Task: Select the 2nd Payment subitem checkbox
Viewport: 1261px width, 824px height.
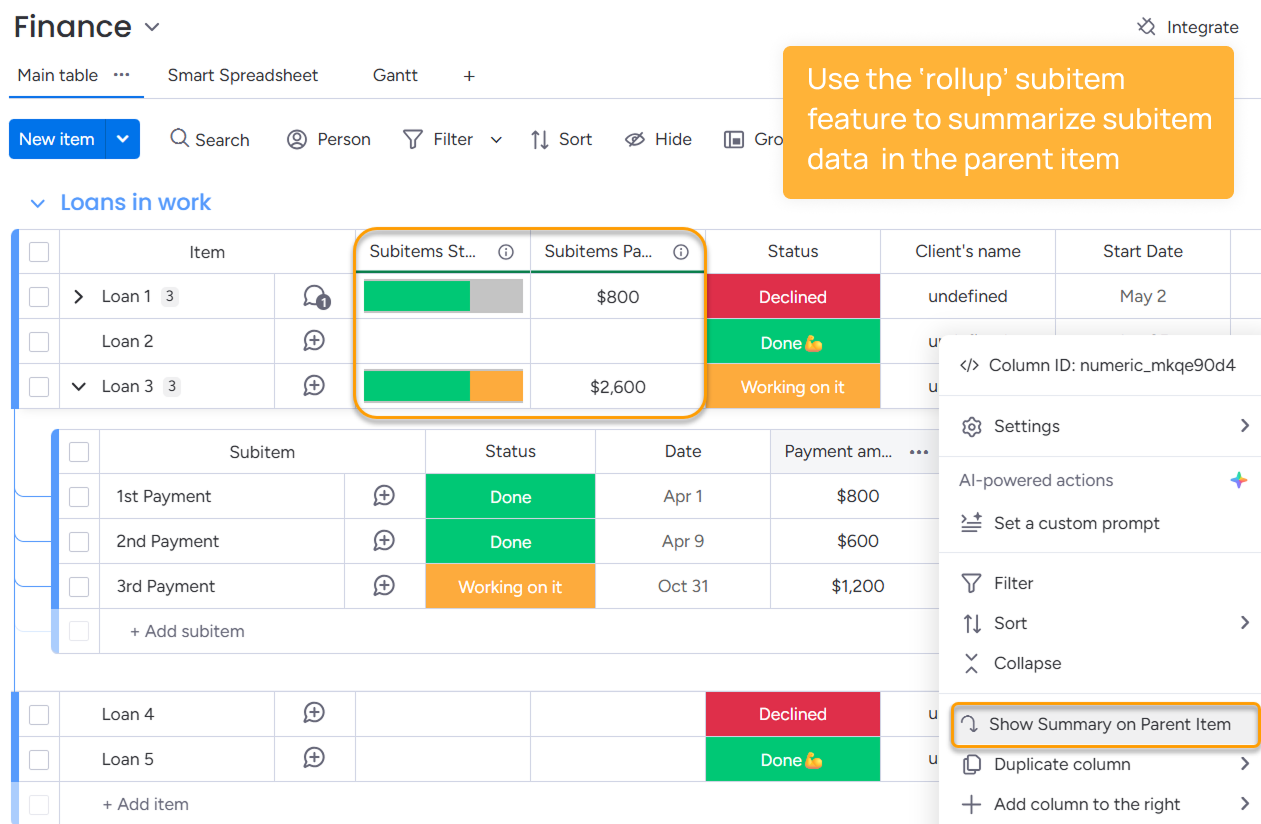Action: pyautogui.click(x=79, y=541)
